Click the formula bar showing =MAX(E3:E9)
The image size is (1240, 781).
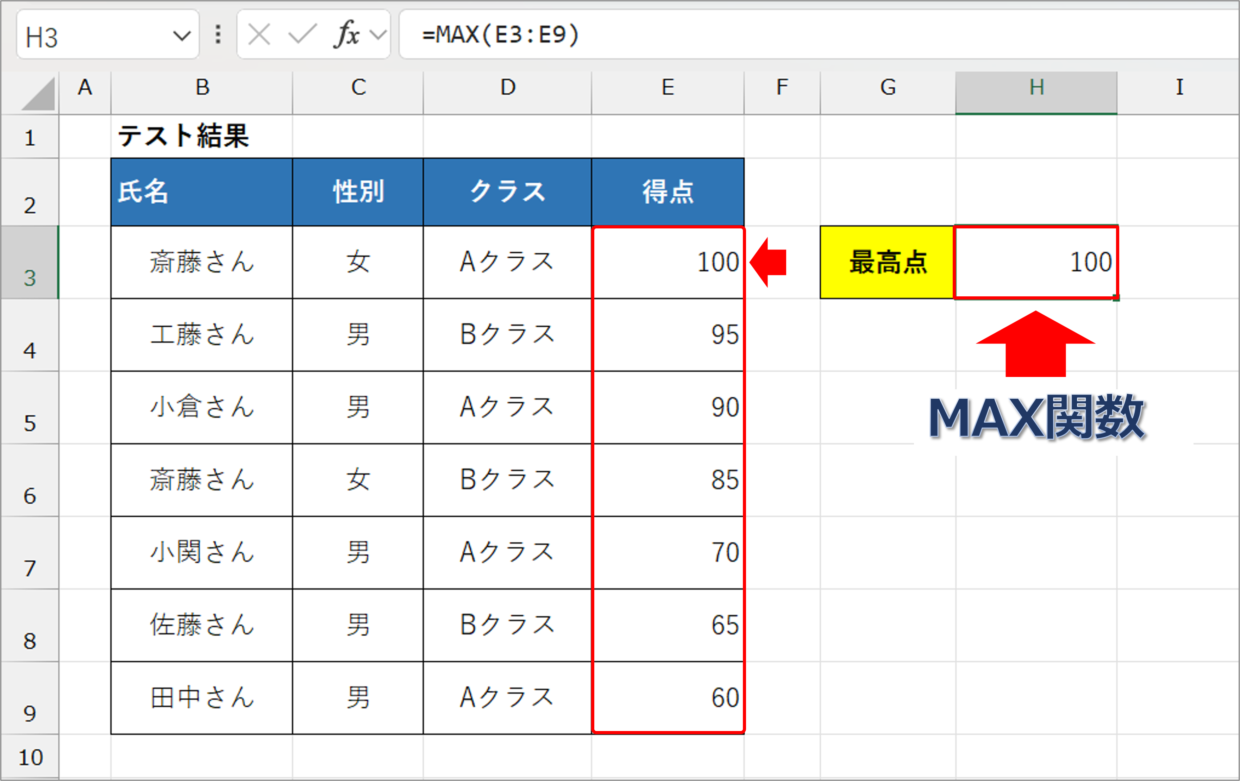tap(819, 35)
